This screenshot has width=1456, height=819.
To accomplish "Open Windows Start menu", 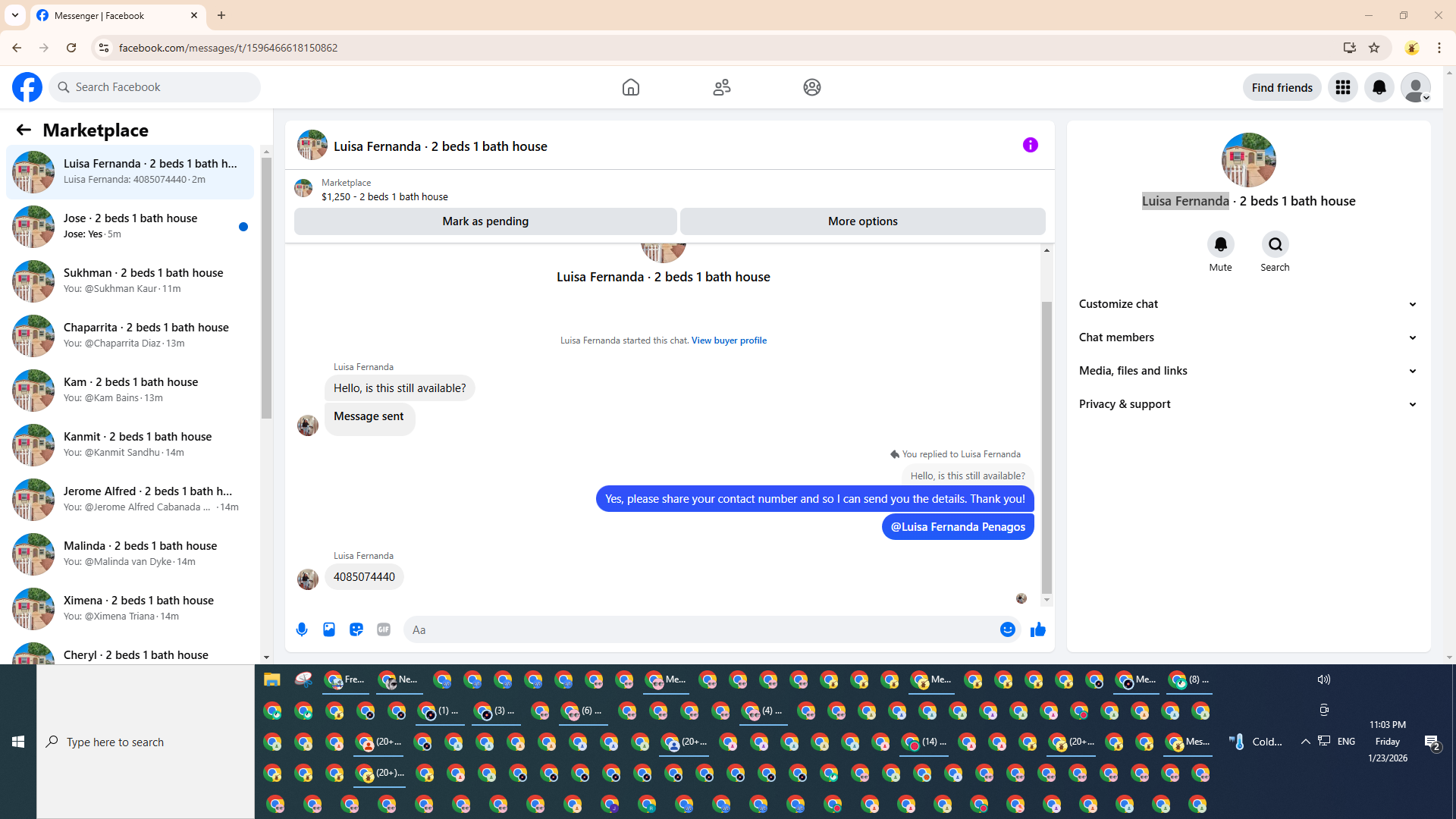I will [18, 742].
